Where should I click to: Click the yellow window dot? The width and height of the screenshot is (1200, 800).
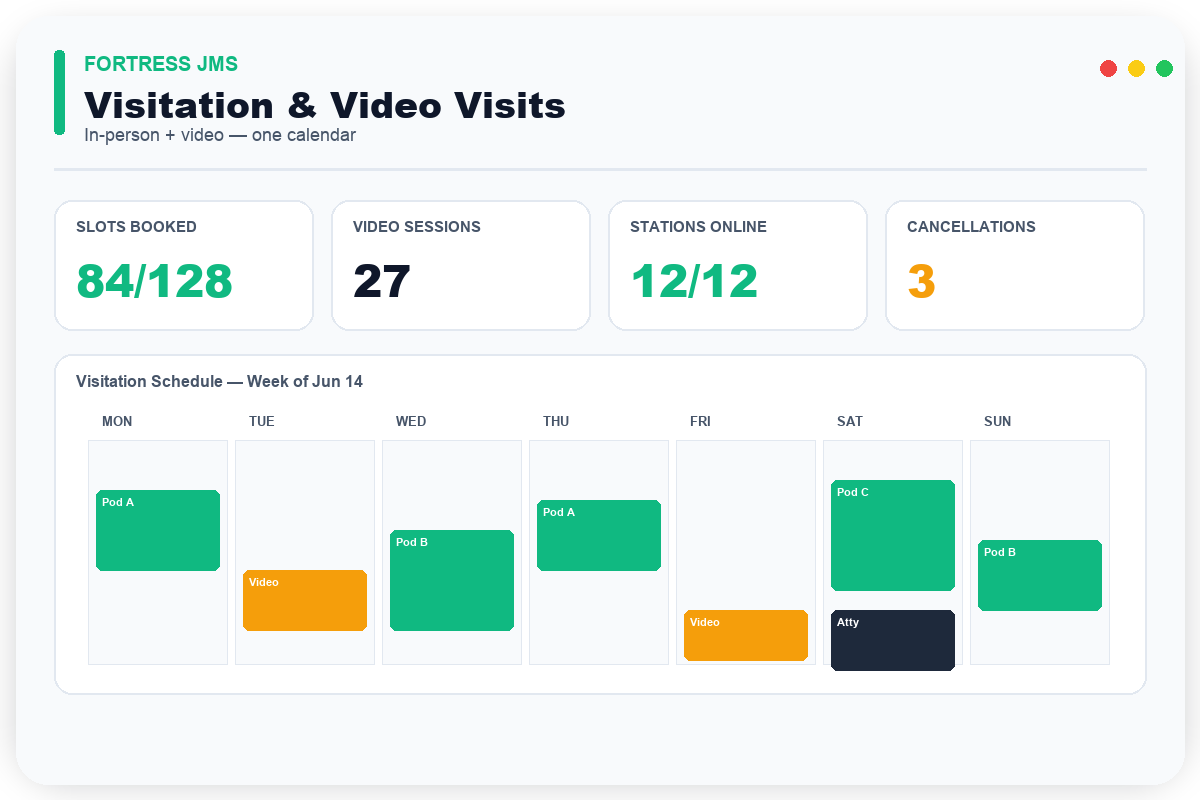click(1136, 68)
